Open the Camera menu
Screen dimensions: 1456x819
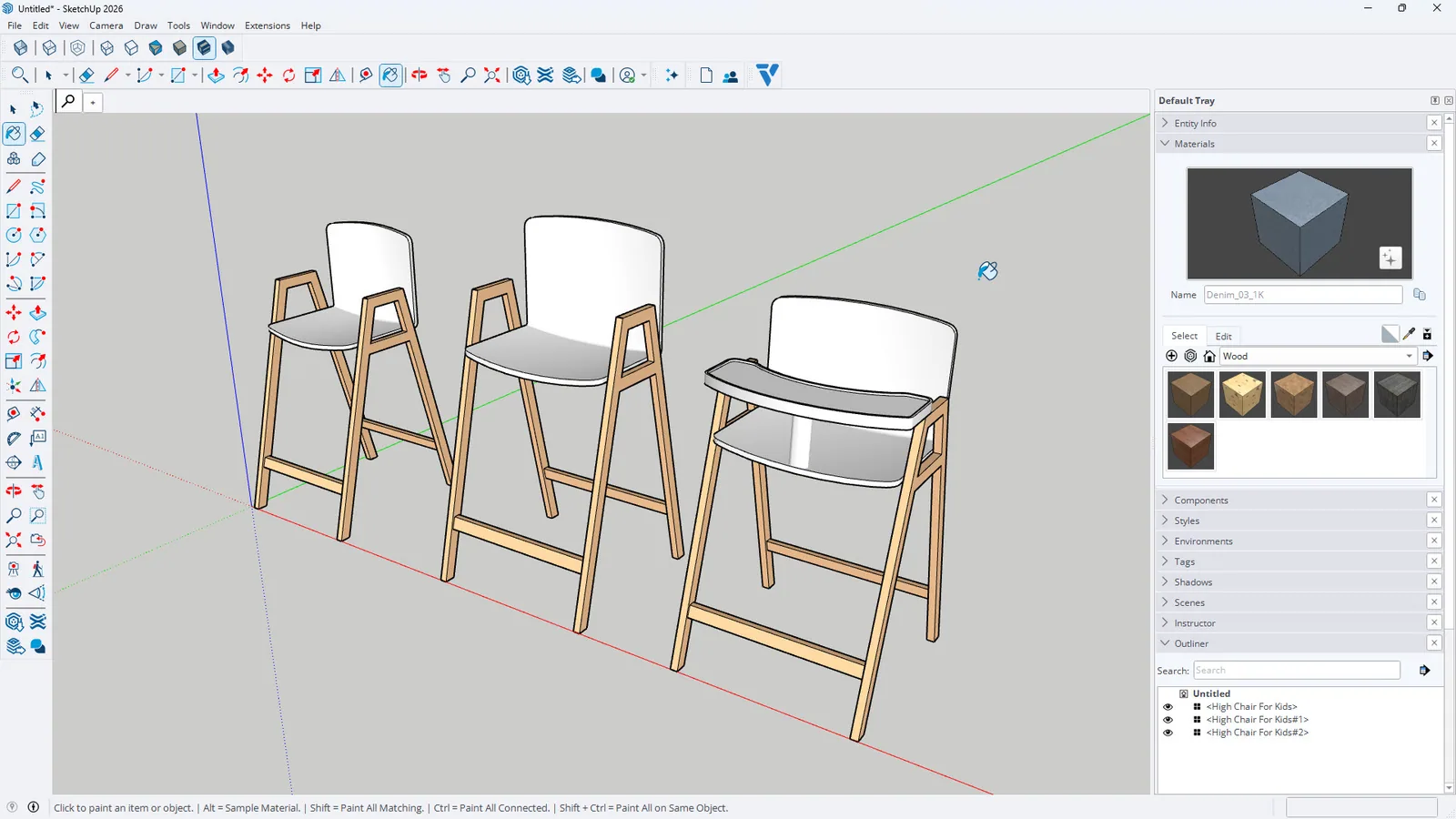pos(106,25)
